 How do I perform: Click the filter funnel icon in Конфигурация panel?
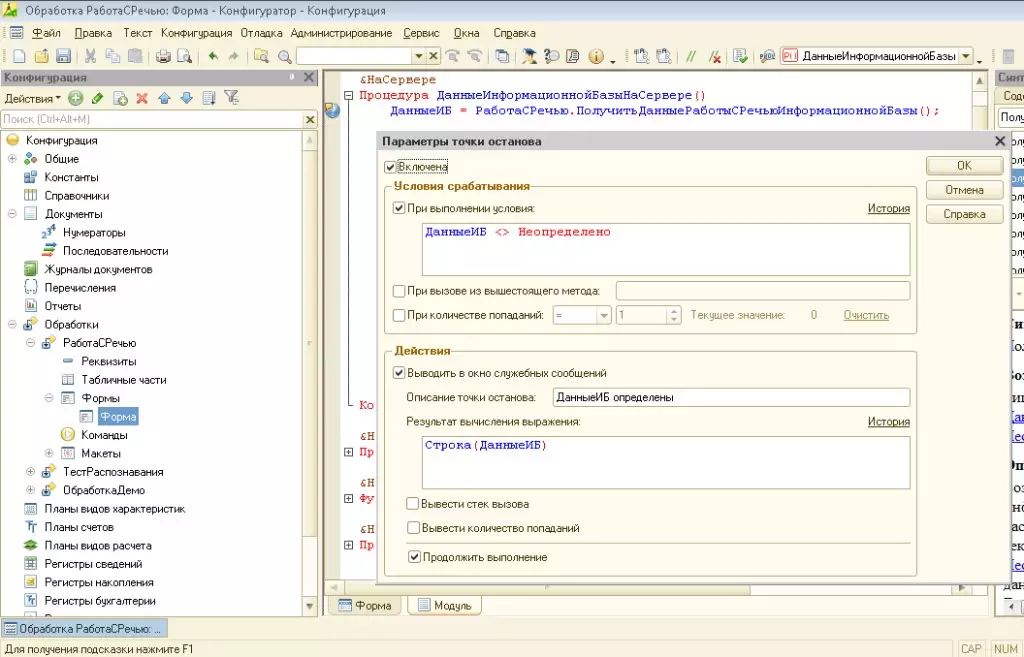click(x=231, y=98)
